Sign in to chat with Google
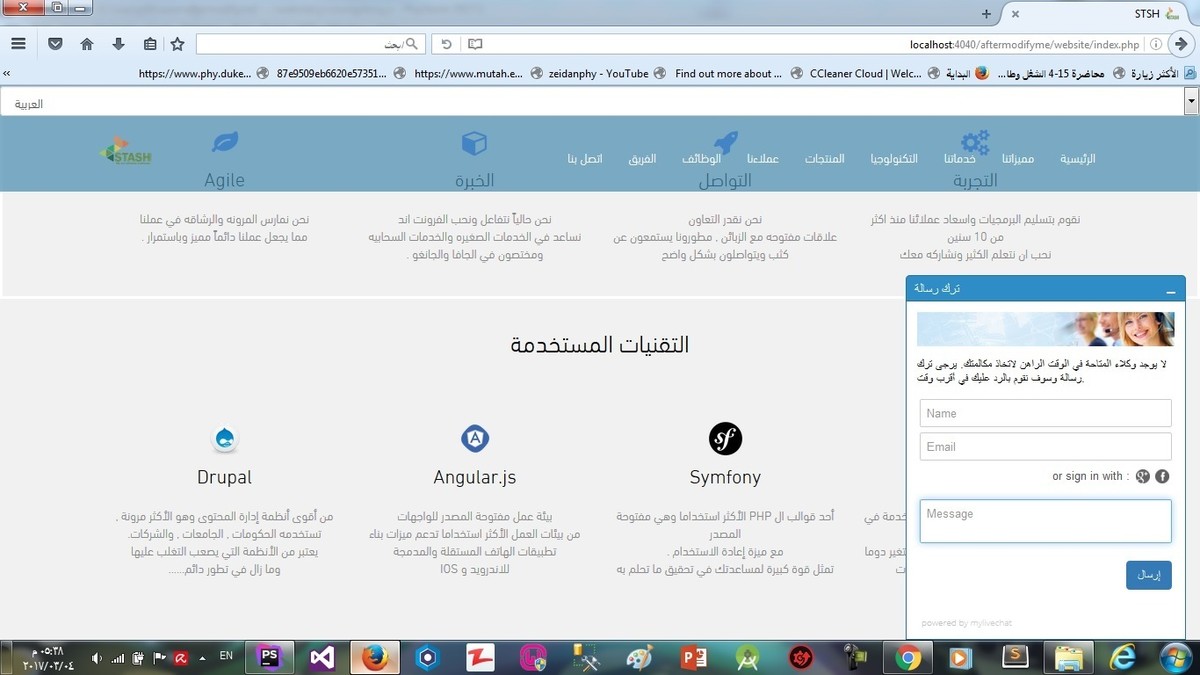The image size is (1200, 675). coord(1143,477)
